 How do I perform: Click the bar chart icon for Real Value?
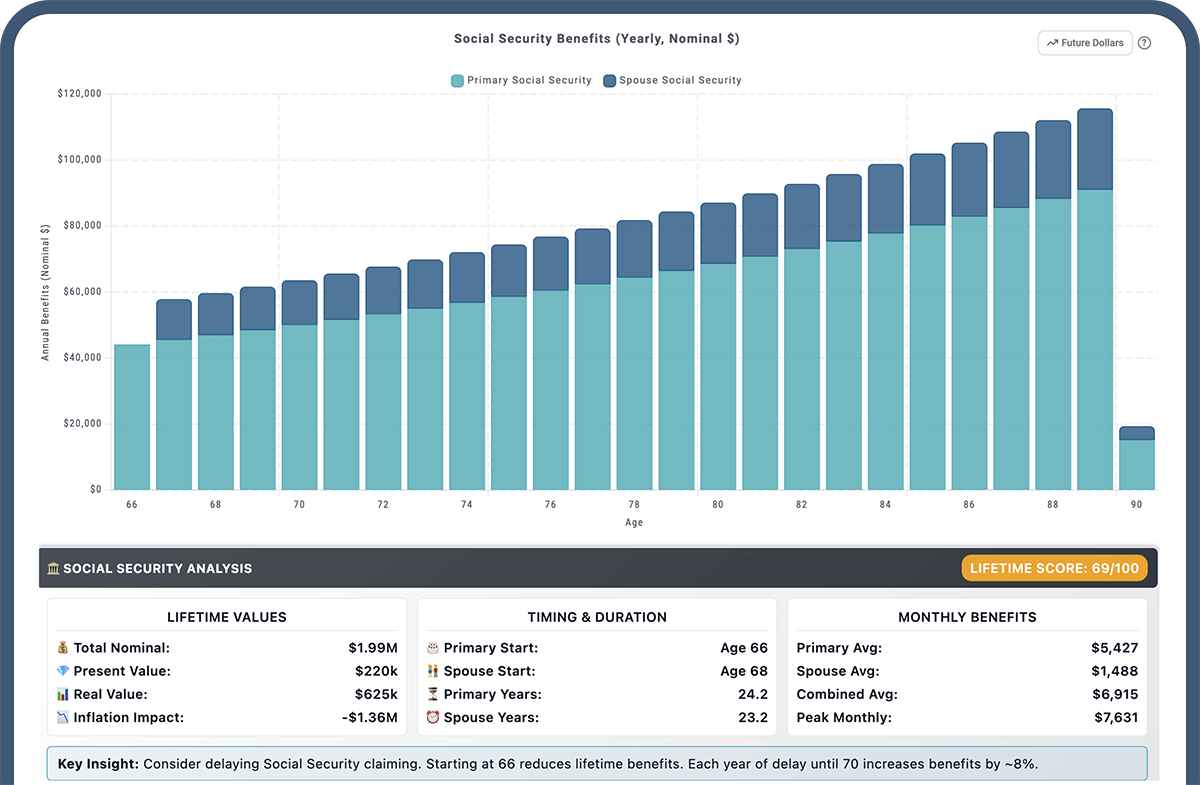click(62, 694)
